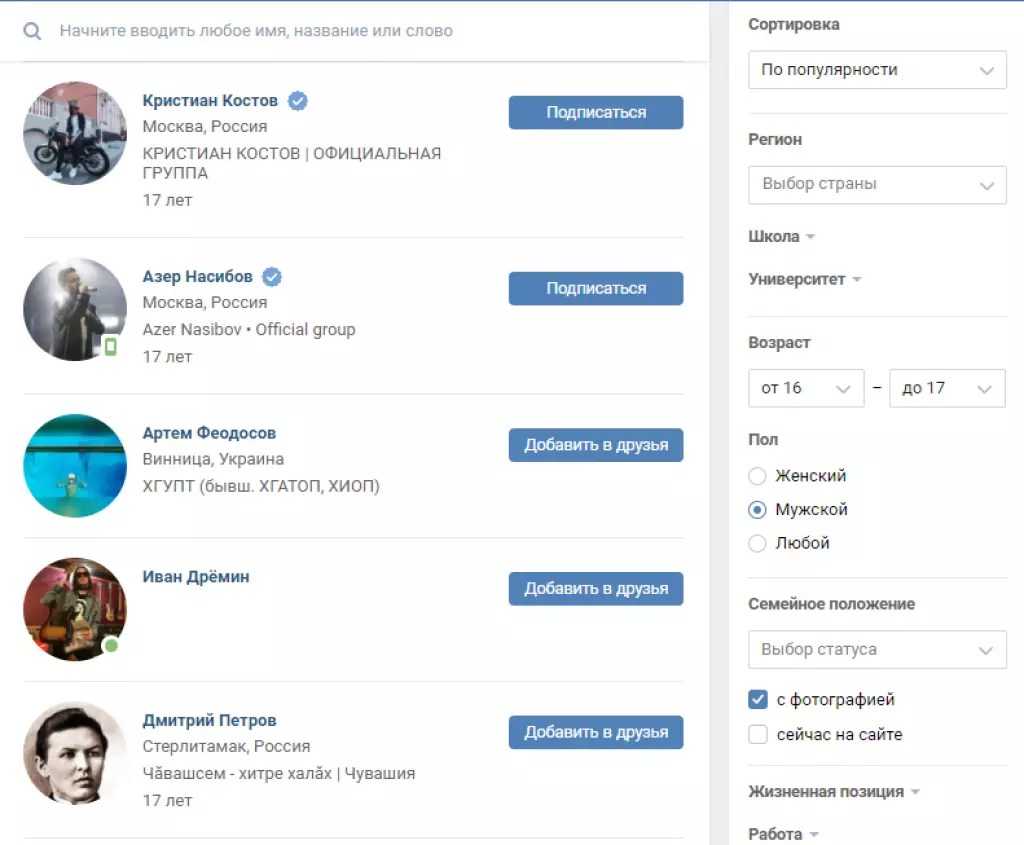Open Артем Феодосов avatar picture

pos(75,466)
